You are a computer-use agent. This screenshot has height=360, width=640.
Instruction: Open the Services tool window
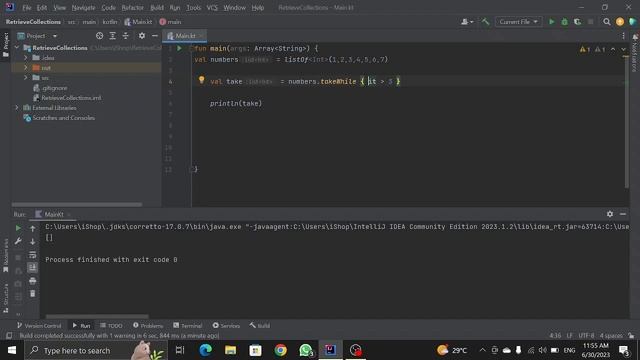click(226, 326)
